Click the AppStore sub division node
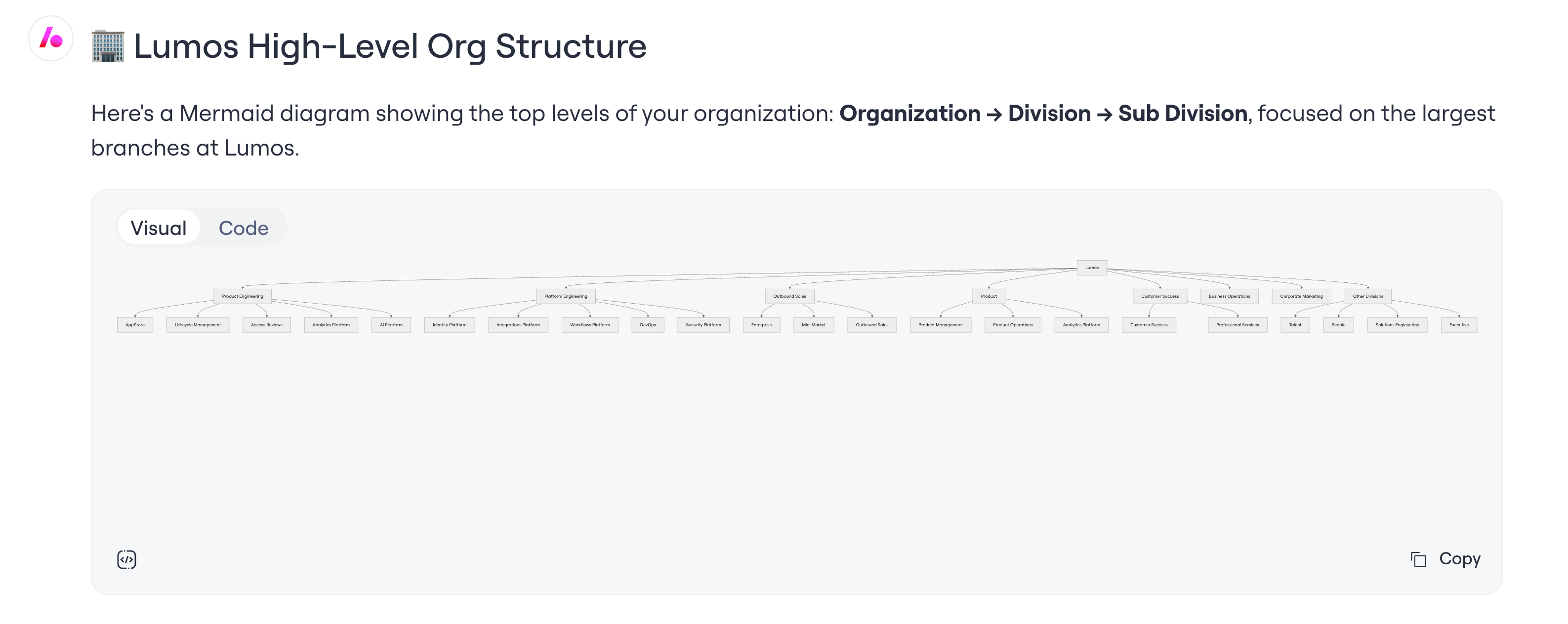 (x=135, y=325)
